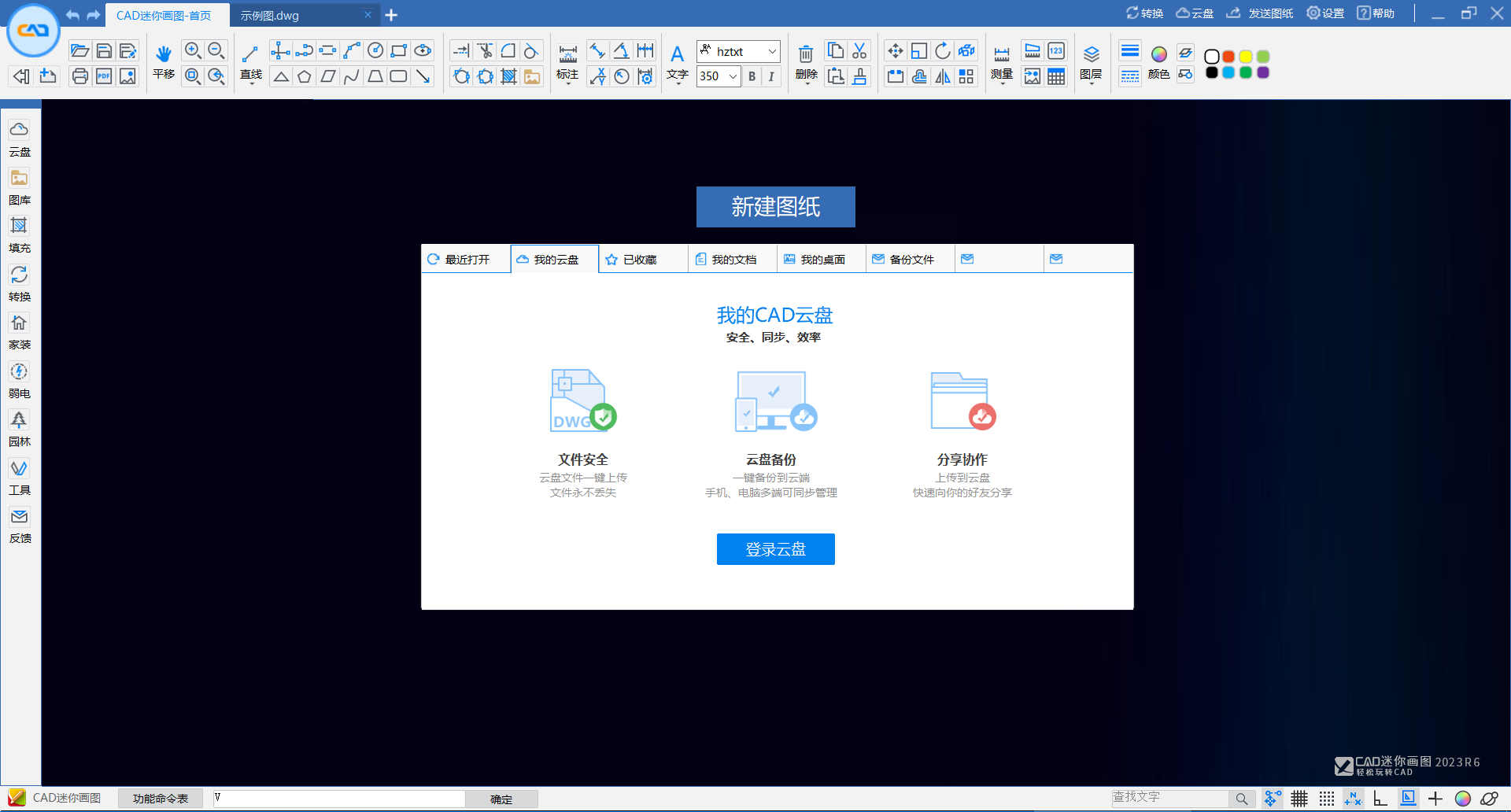Click the printer icon in toolbar
1511x812 pixels.
pyautogui.click(x=79, y=76)
